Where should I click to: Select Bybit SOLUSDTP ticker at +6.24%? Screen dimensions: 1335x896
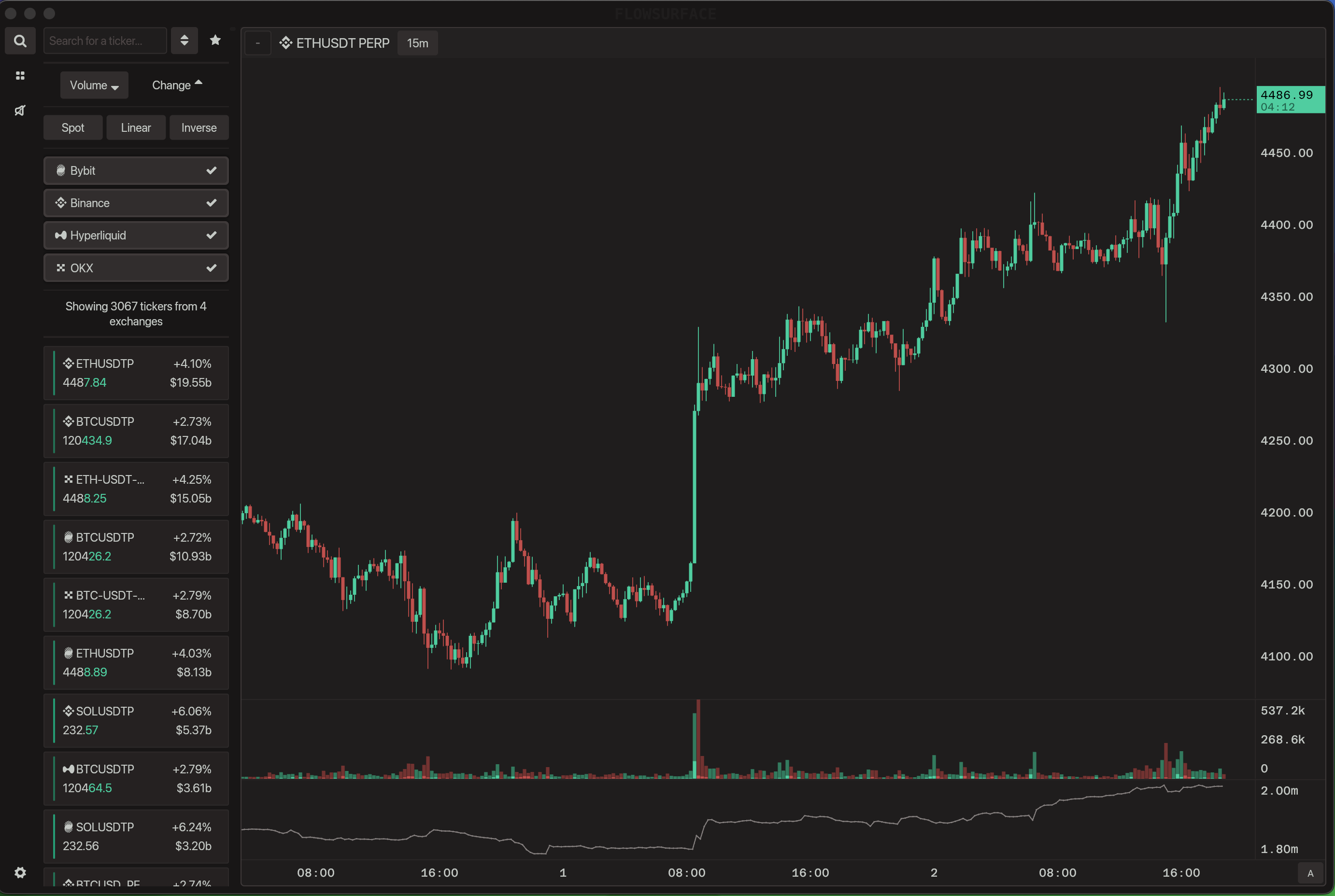(136, 837)
